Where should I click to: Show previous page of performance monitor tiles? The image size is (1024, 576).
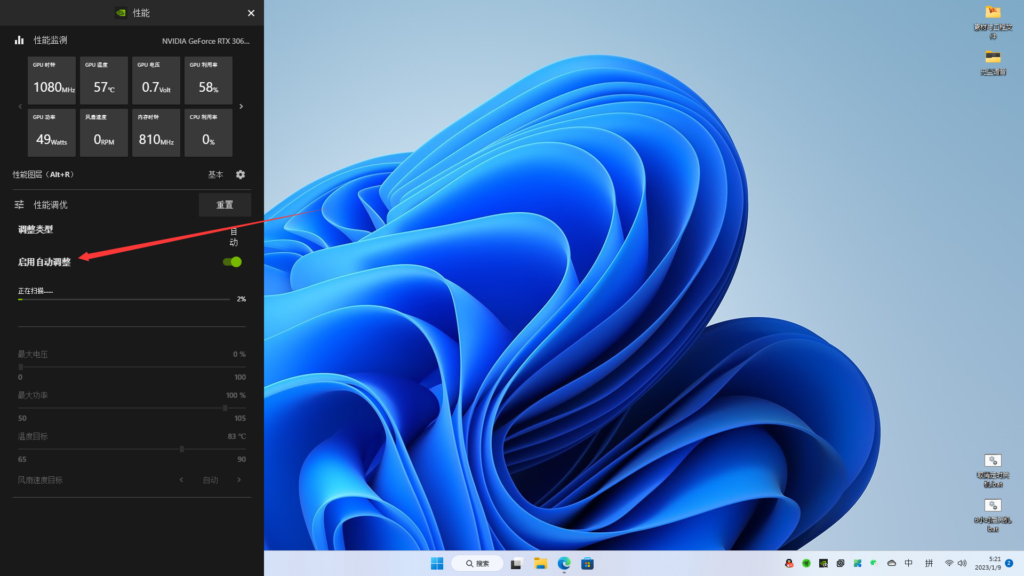20,106
